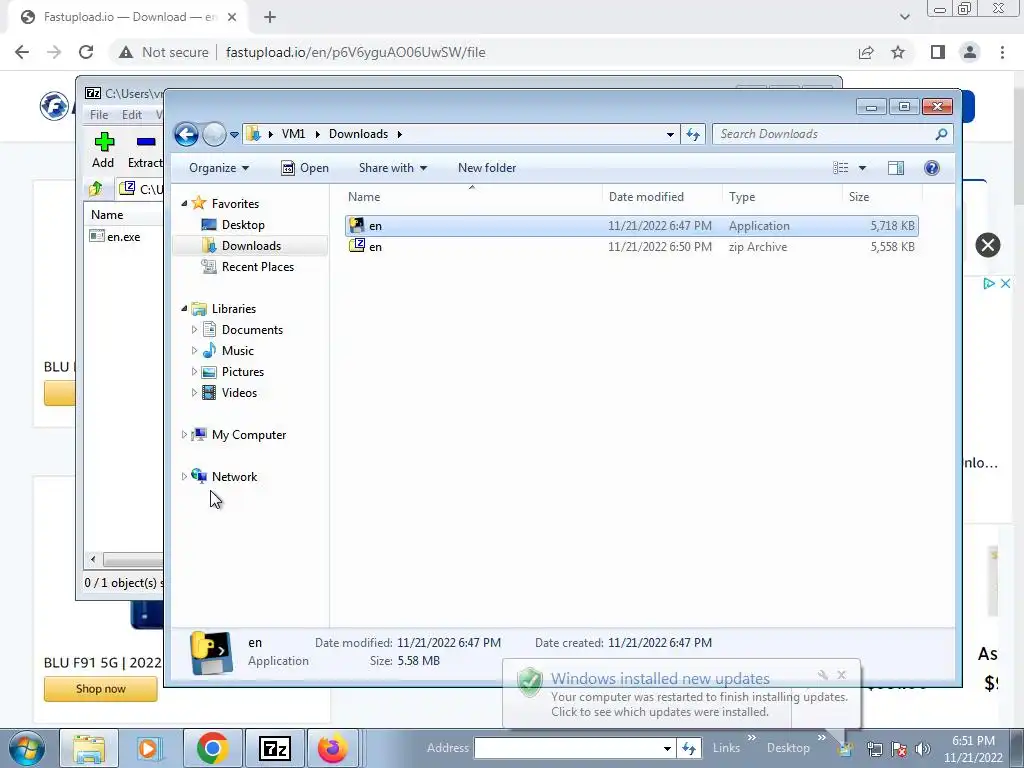Image resolution: width=1024 pixels, height=768 pixels.
Task: Click the refresh button next to address path
Action: pos(693,135)
